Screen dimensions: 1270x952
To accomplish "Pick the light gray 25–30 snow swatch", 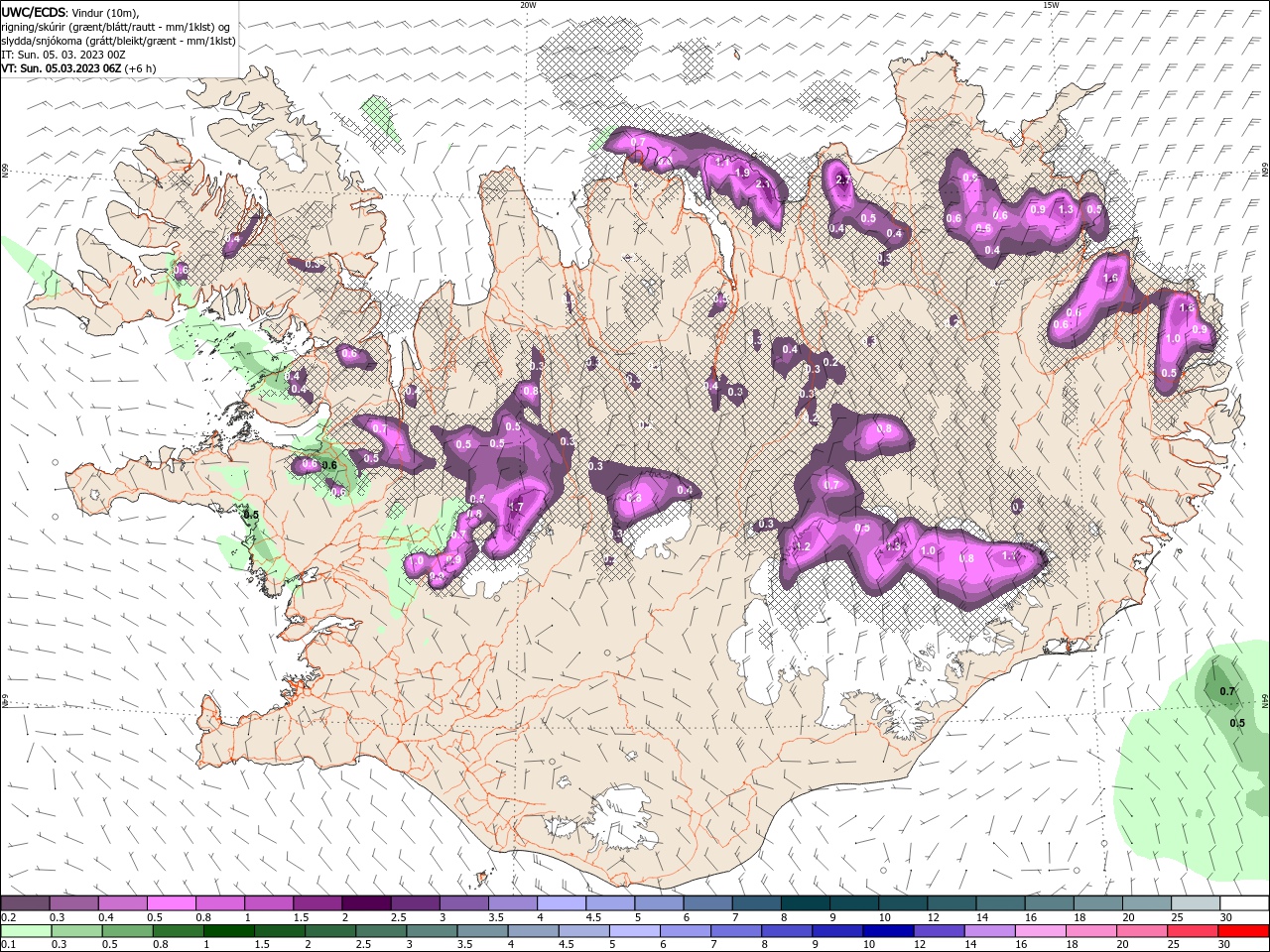I will coord(1196,903).
